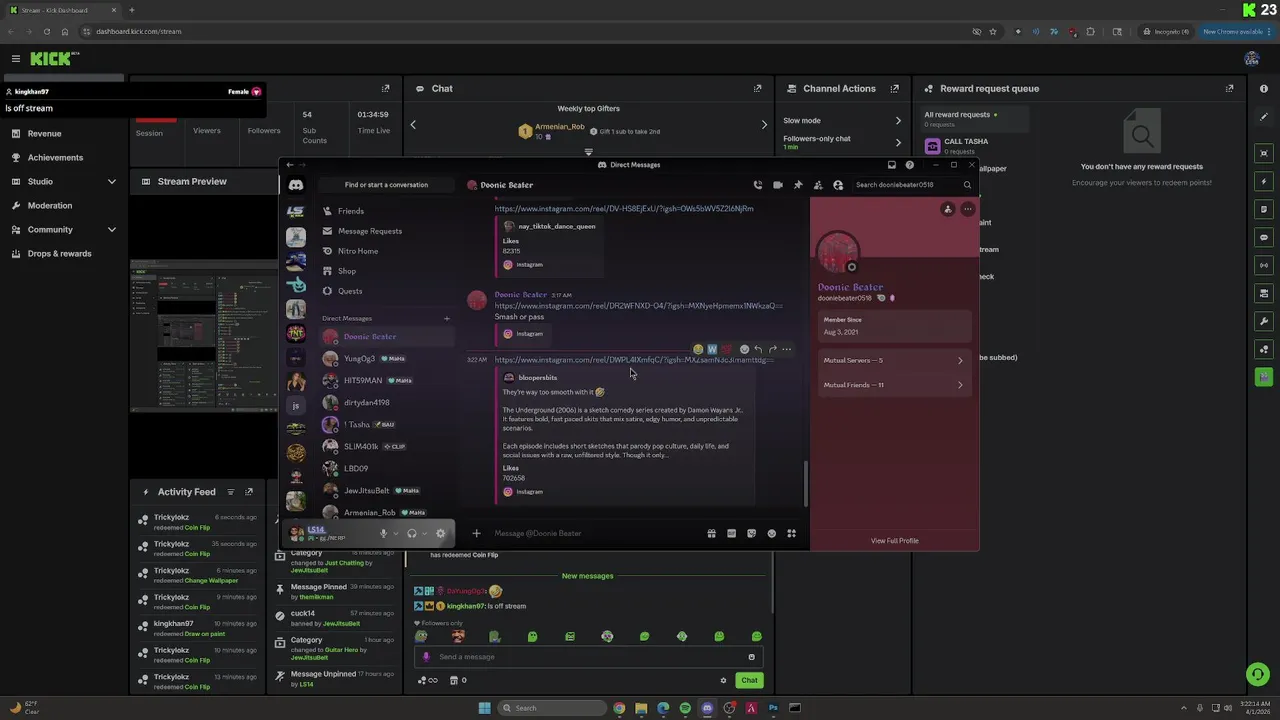Image resolution: width=1280 pixels, height=720 pixels.
Task: Open Friends in Discord sidebar
Action: pos(386,211)
